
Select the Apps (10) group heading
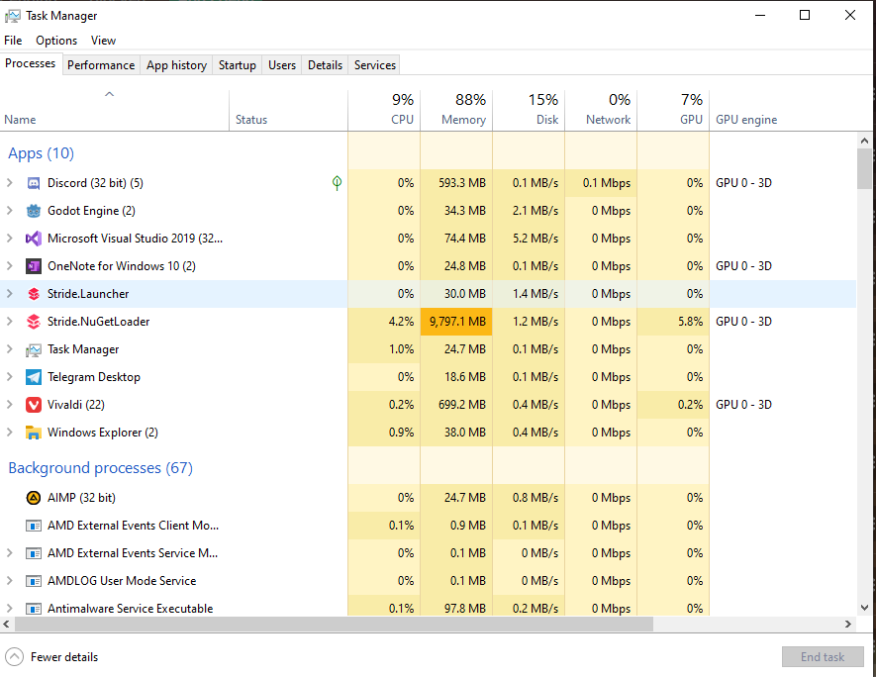pos(41,153)
